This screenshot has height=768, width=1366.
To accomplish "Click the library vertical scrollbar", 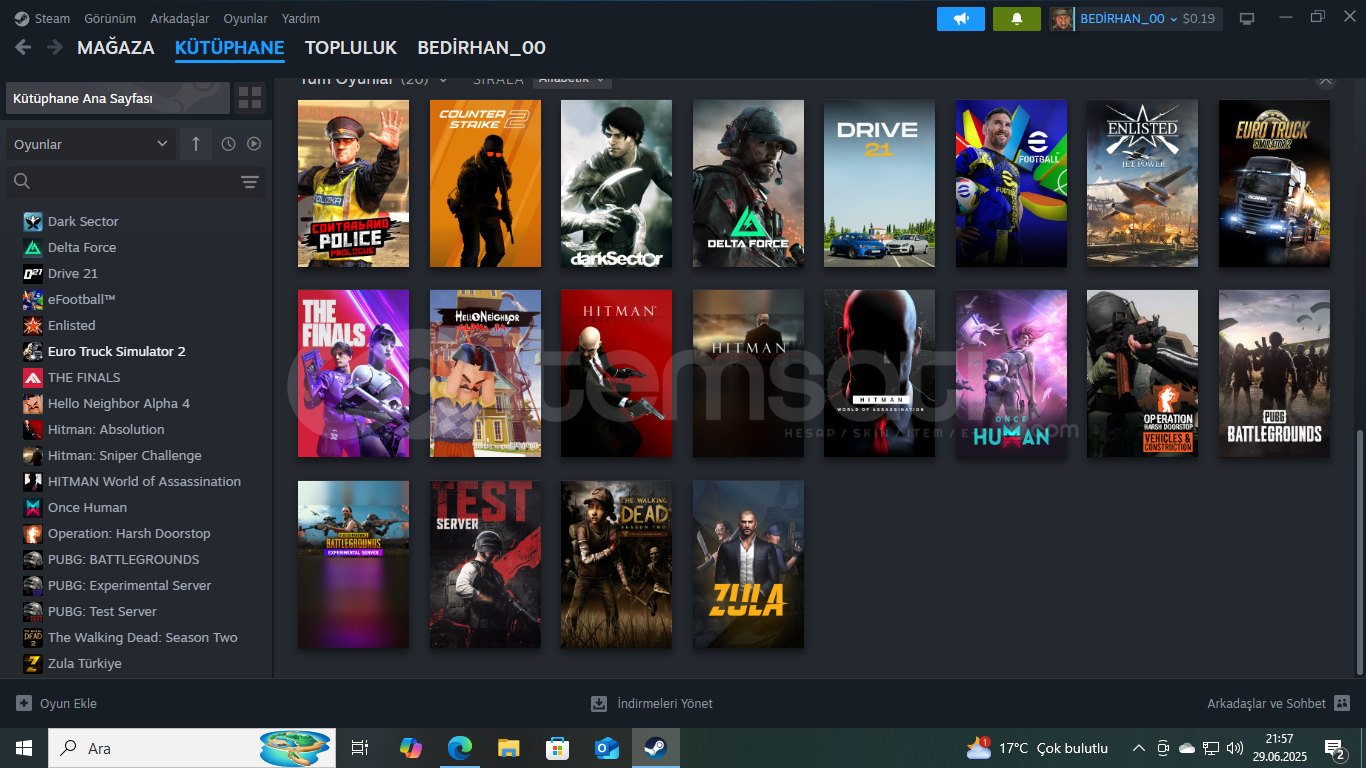I will click(x=1358, y=551).
